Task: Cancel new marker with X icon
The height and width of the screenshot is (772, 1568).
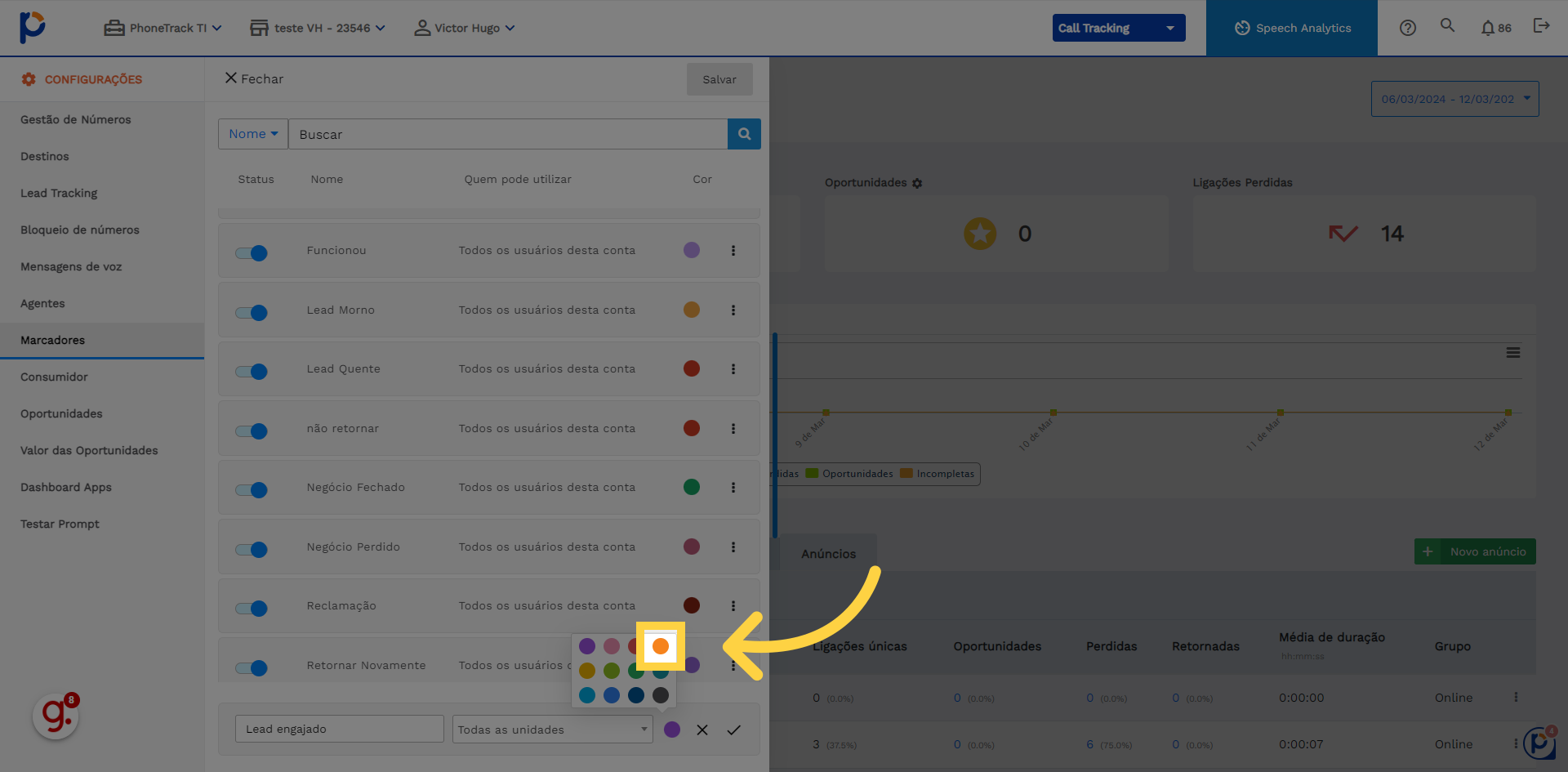Action: (x=702, y=730)
